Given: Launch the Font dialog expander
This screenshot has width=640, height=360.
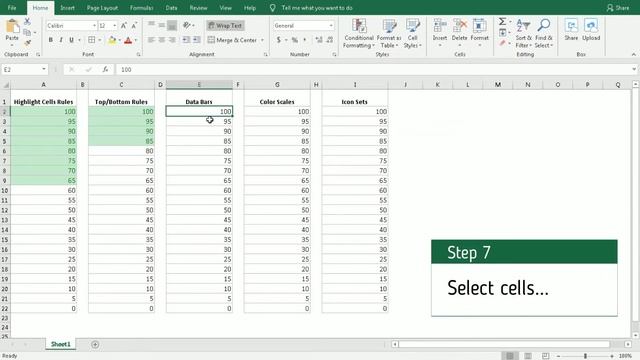Looking at the screenshot, I should pos(139,54).
